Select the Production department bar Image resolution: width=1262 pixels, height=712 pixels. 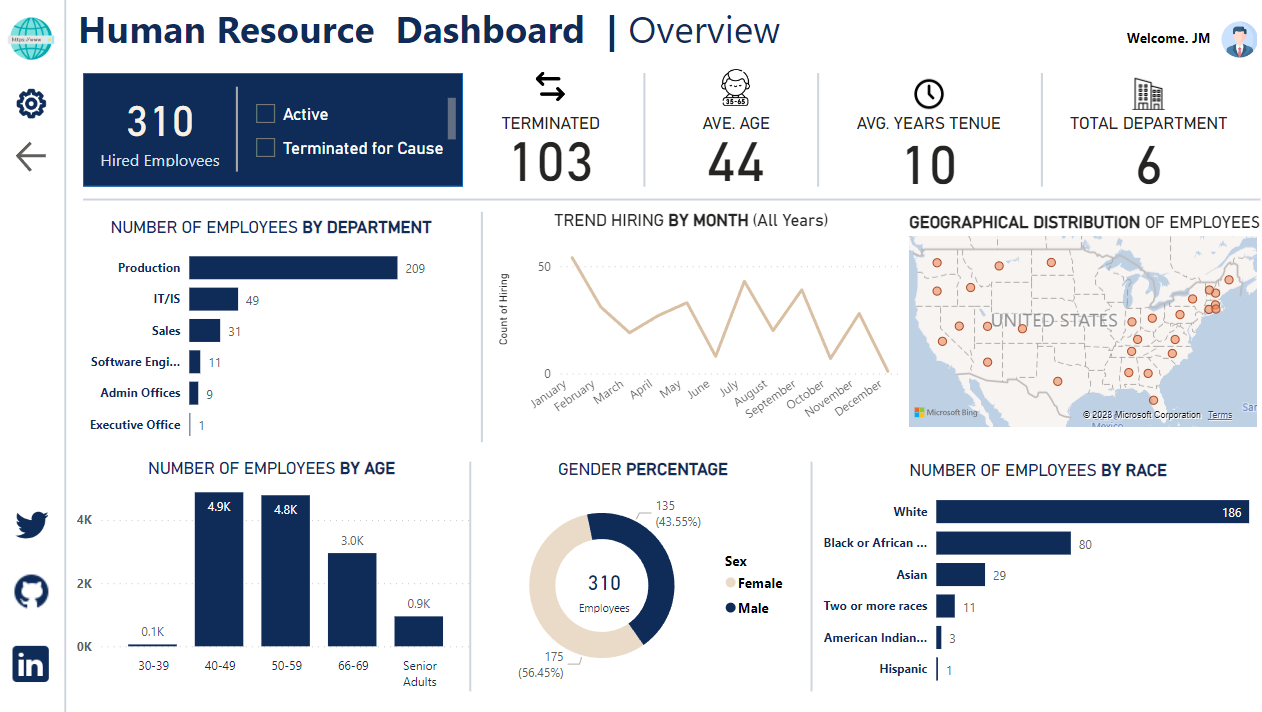click(x=293, y=268)
